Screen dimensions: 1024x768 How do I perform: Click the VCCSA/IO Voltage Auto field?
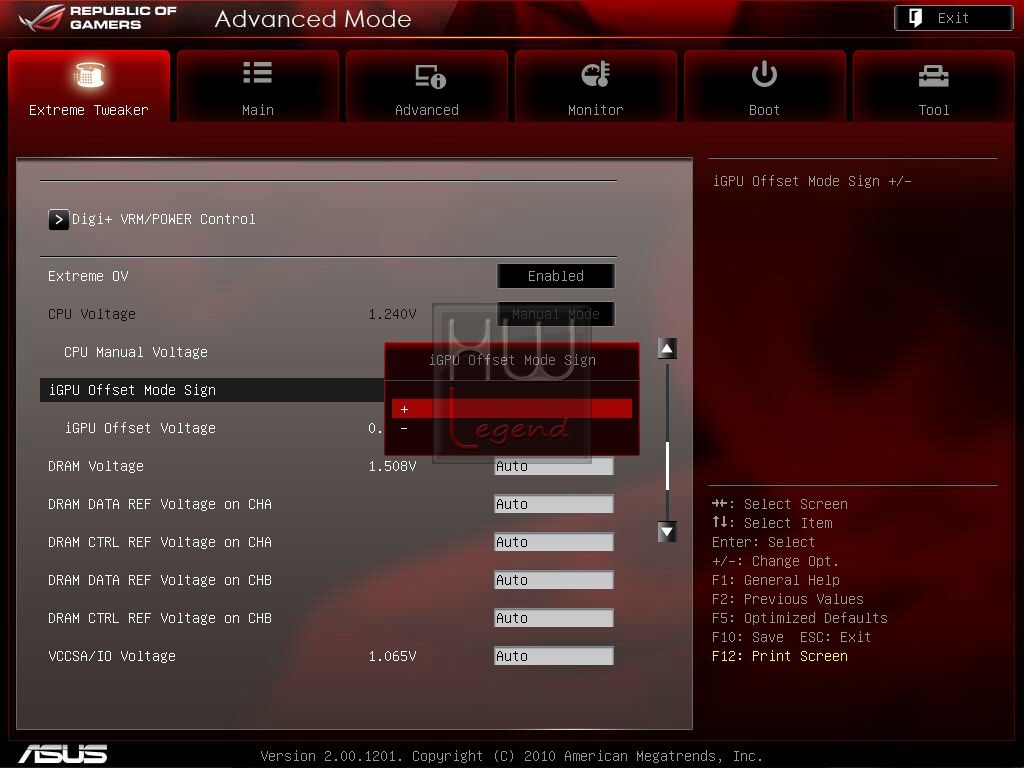553,656
